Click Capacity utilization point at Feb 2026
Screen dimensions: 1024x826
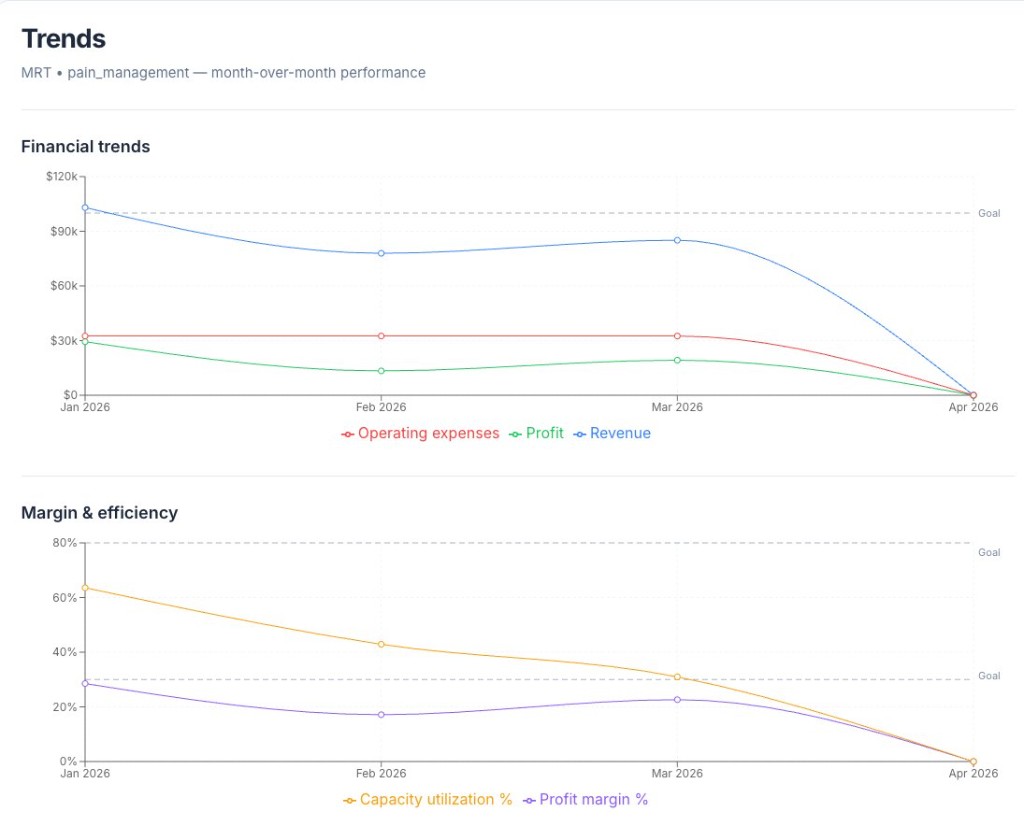tap(381, 644)
